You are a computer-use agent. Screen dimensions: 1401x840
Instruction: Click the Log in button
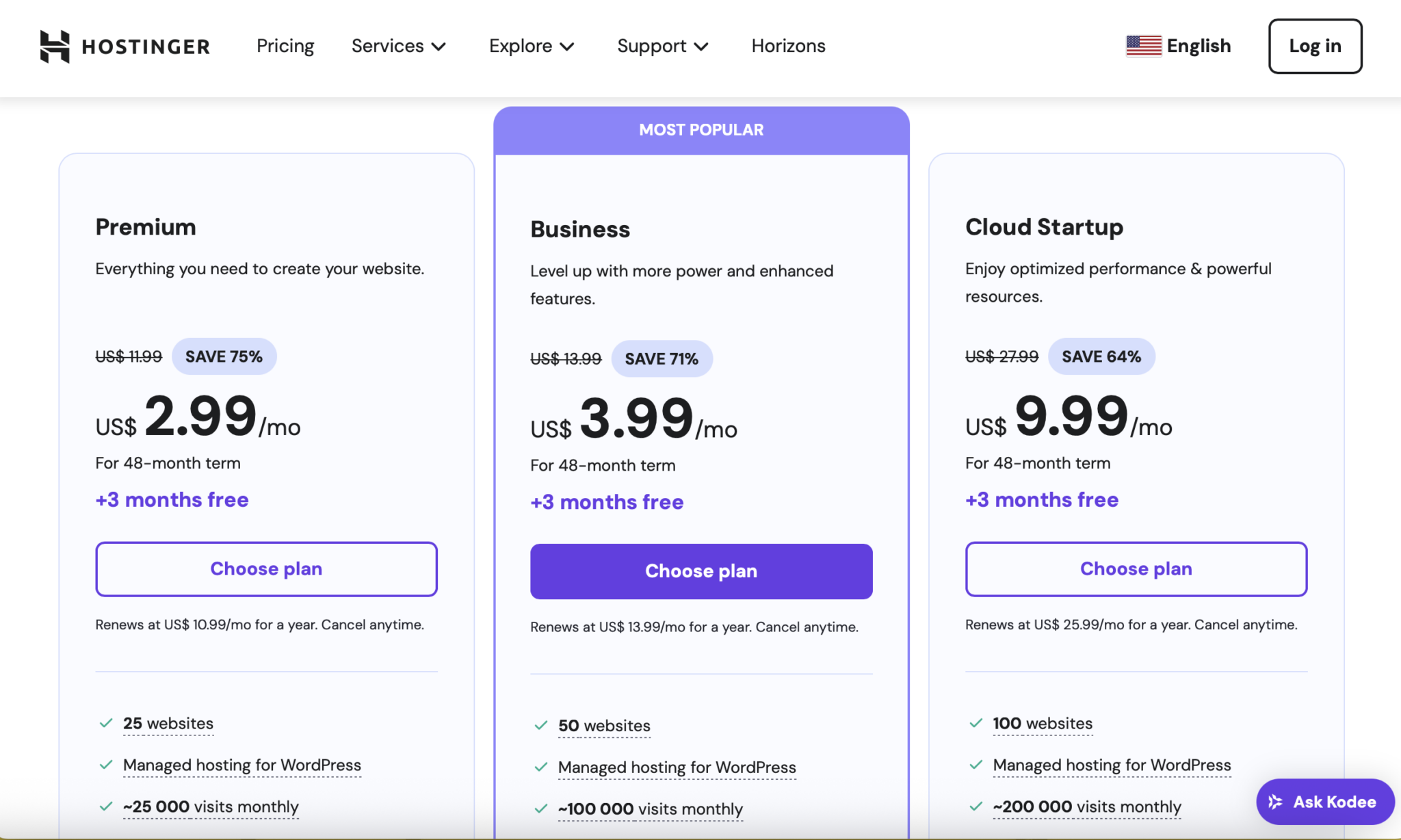tap(1314, 46)
